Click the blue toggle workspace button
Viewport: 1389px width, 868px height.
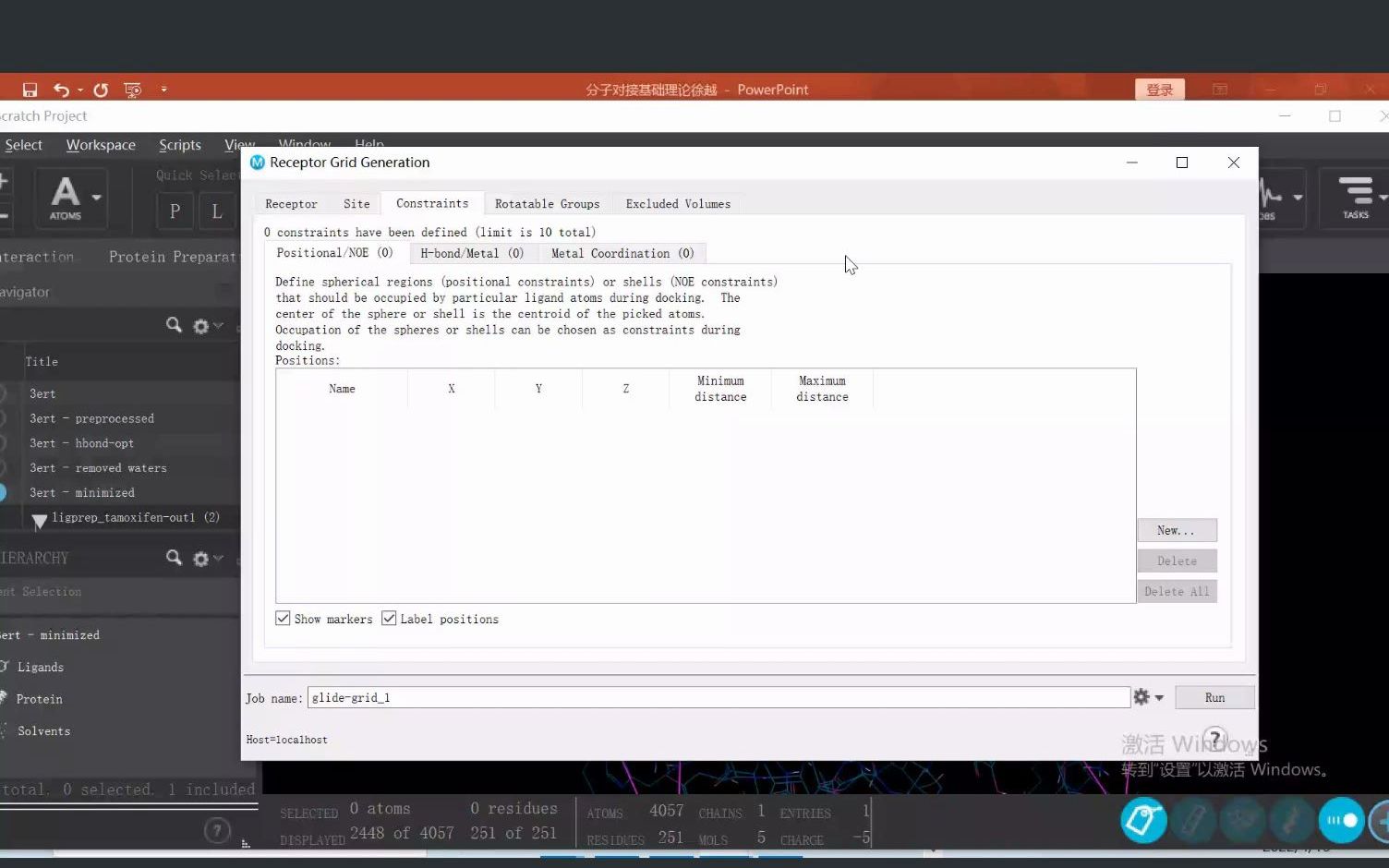(x=1341, y=820)
